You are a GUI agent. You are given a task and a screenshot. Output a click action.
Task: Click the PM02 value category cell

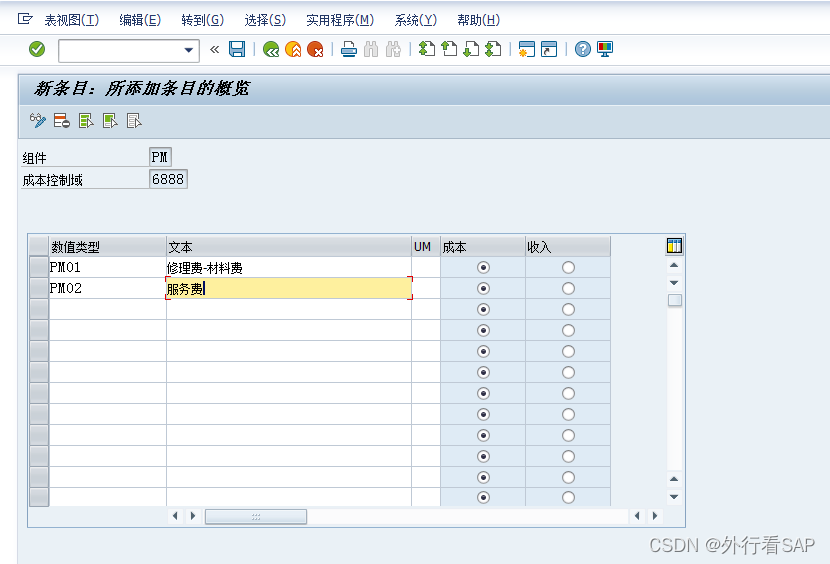point(107,289)
